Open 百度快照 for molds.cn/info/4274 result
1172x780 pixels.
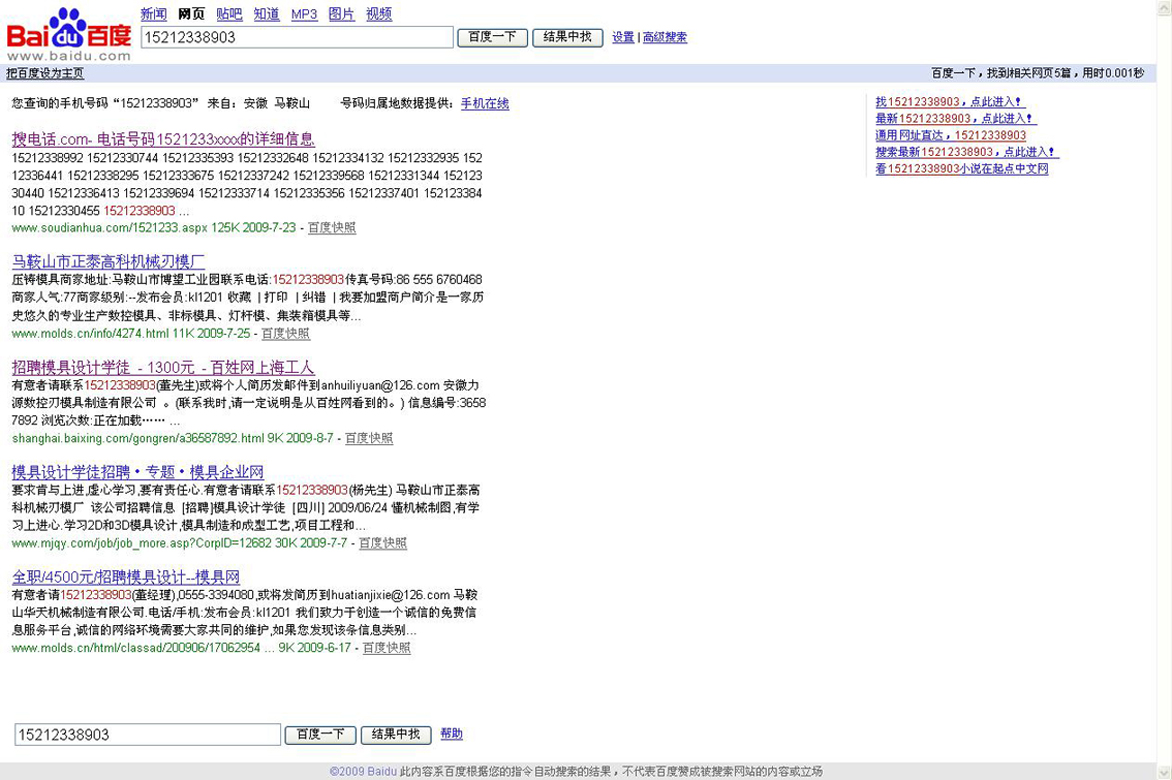[286, 334]
